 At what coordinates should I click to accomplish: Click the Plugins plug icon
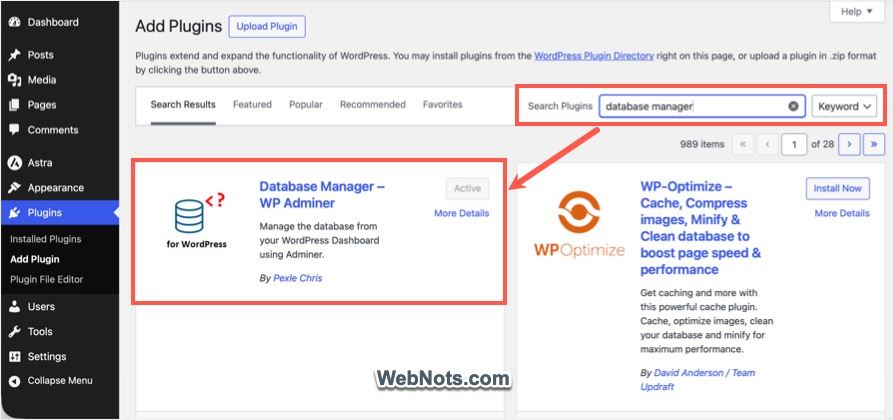tap(14, 213)
